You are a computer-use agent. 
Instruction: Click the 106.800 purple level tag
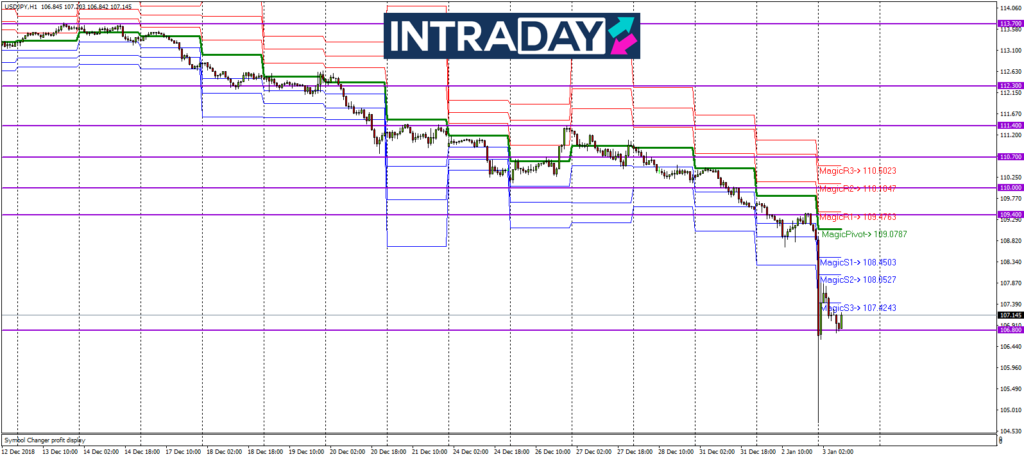pos(1009,330)
